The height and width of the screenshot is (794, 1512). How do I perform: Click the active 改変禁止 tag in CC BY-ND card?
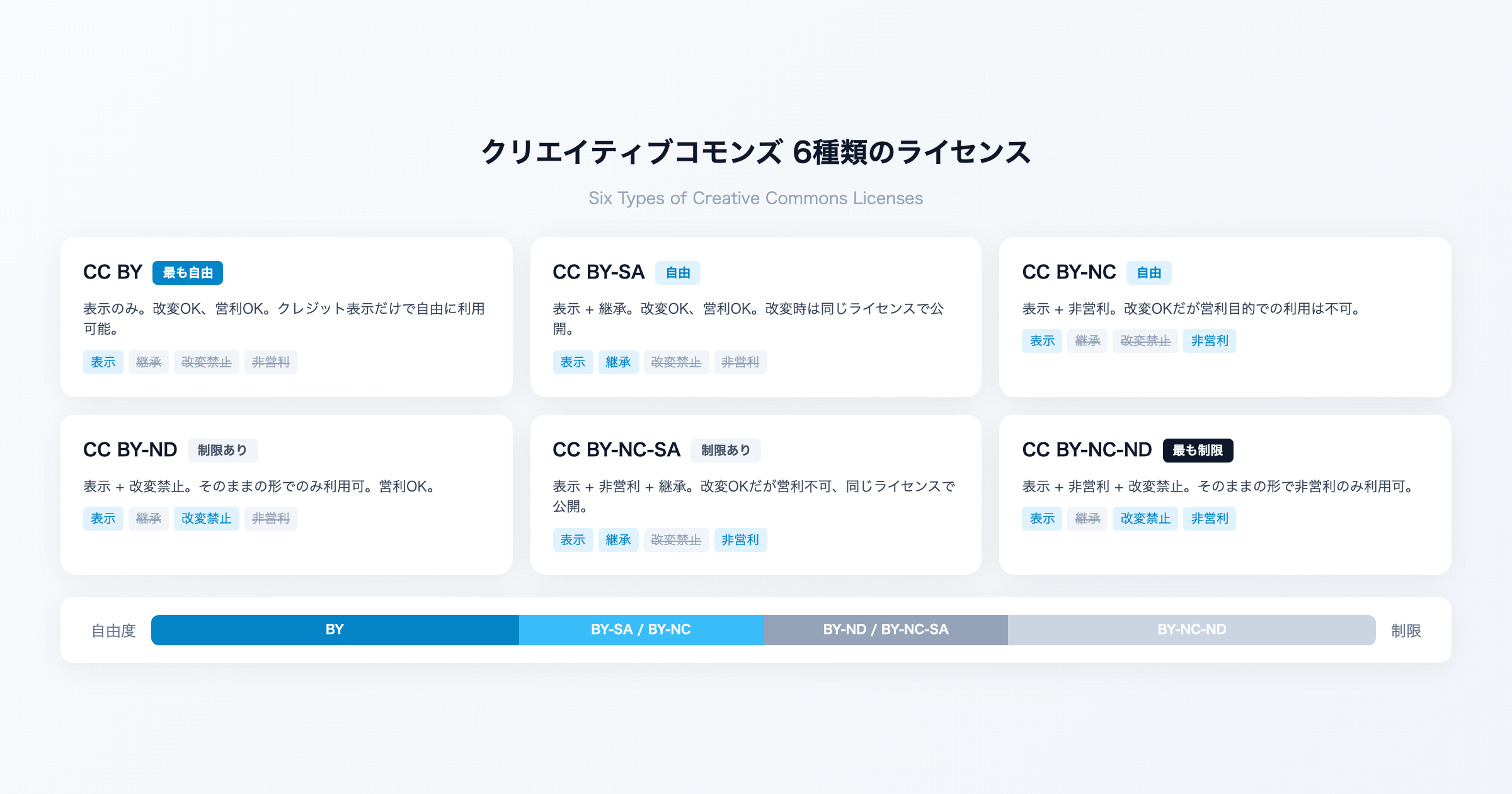point(207,519)
